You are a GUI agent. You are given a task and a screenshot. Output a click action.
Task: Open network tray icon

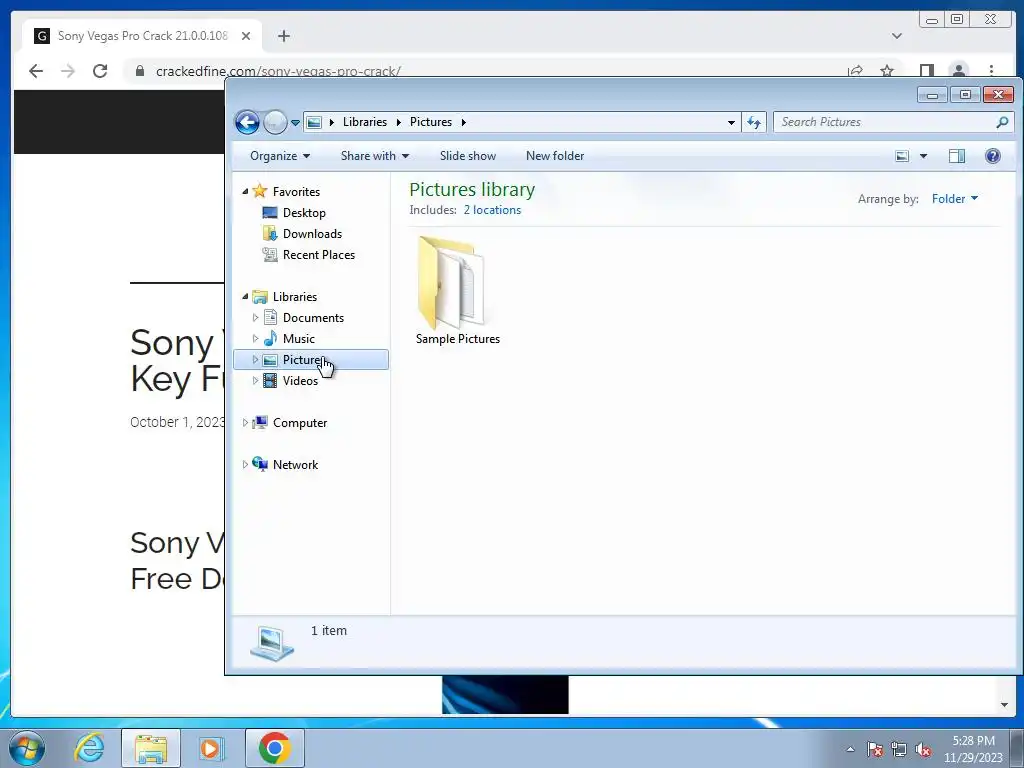[x=899, y=749]
